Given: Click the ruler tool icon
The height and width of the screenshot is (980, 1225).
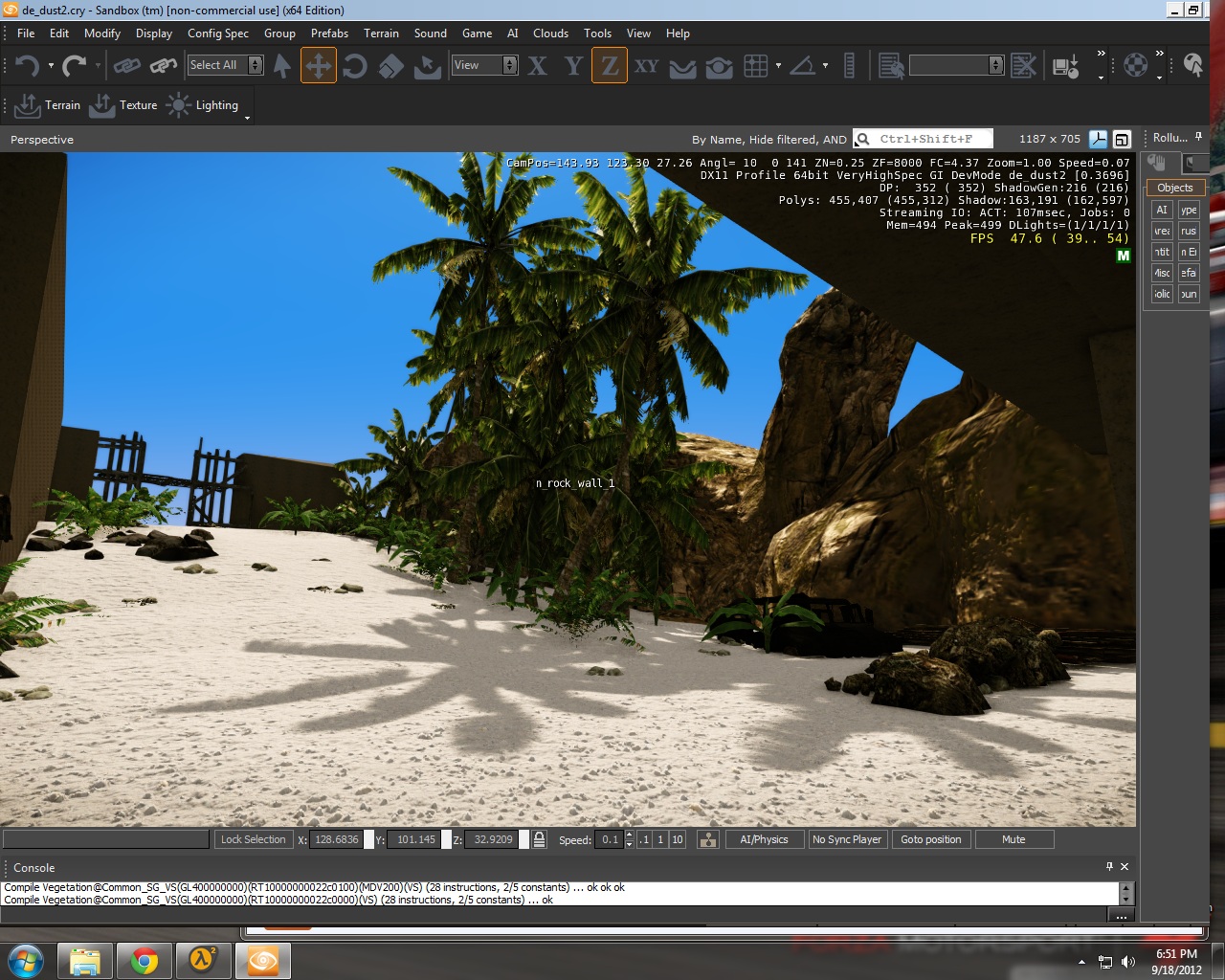Looking at the screenshot, I should pyautogui.click(x=849, y=65).
